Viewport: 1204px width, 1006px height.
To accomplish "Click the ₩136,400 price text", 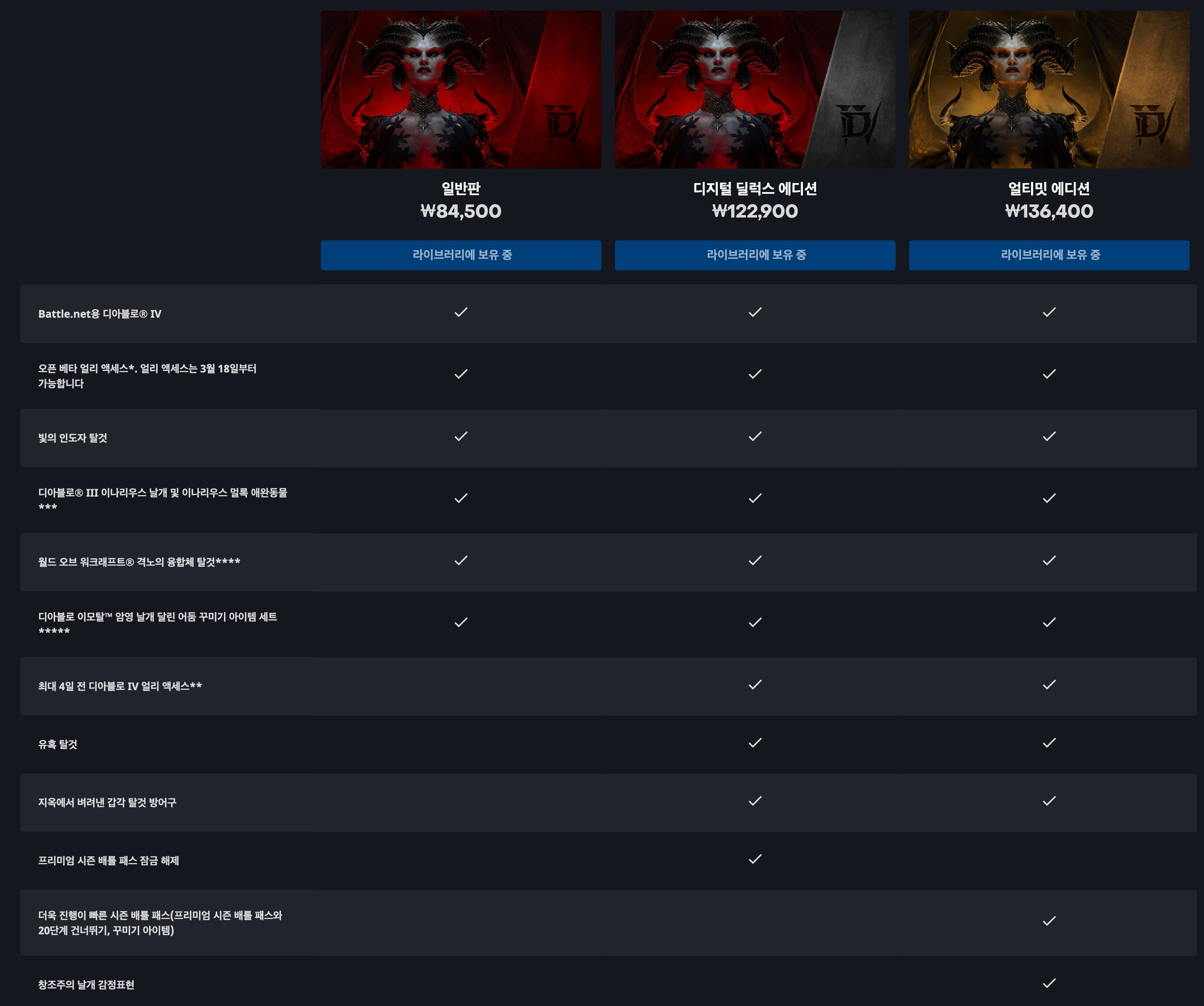I will 1049,211.
